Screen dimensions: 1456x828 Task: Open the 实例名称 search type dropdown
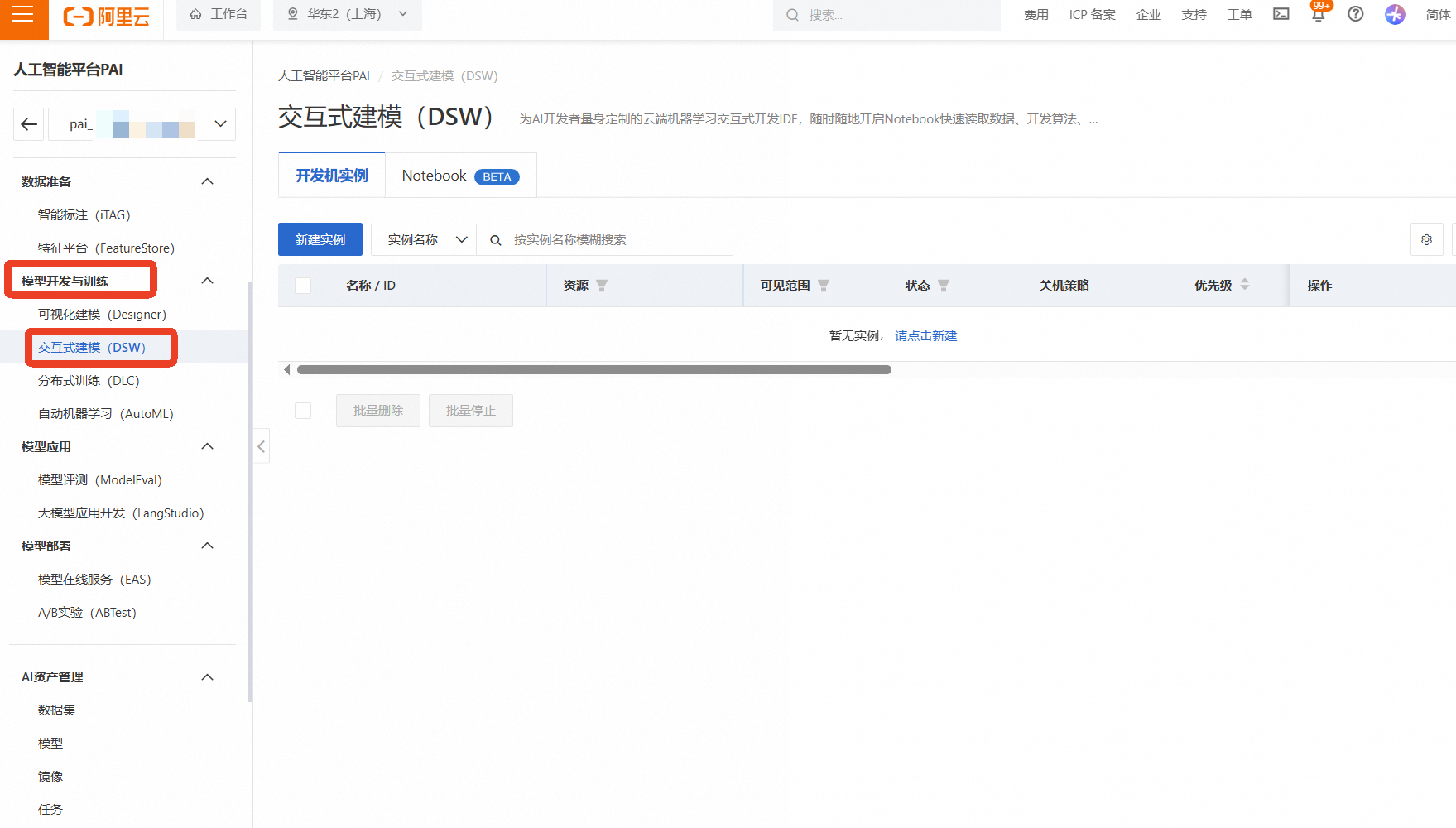(x=424, y=240)
